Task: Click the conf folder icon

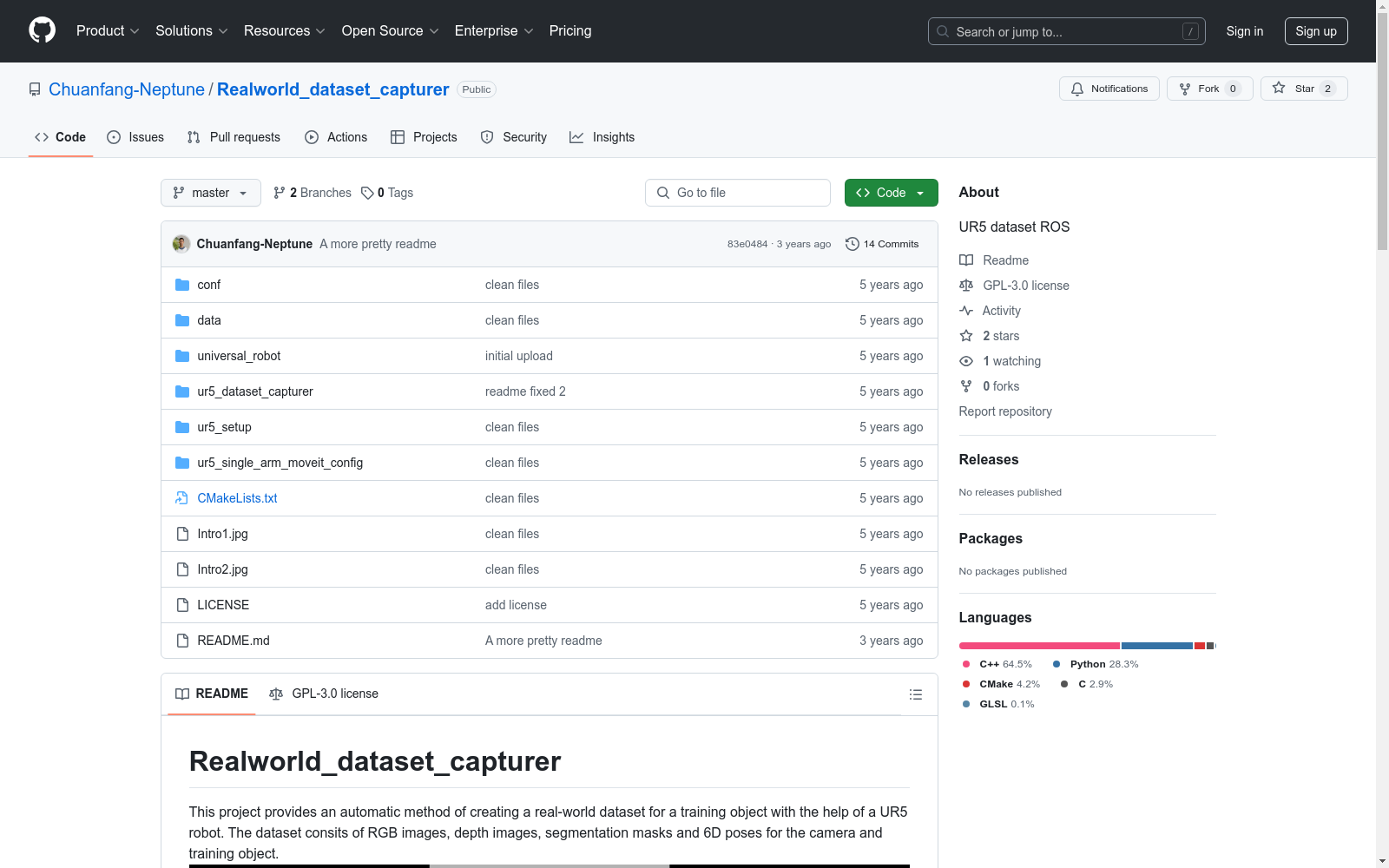Action: coord(182,285)
